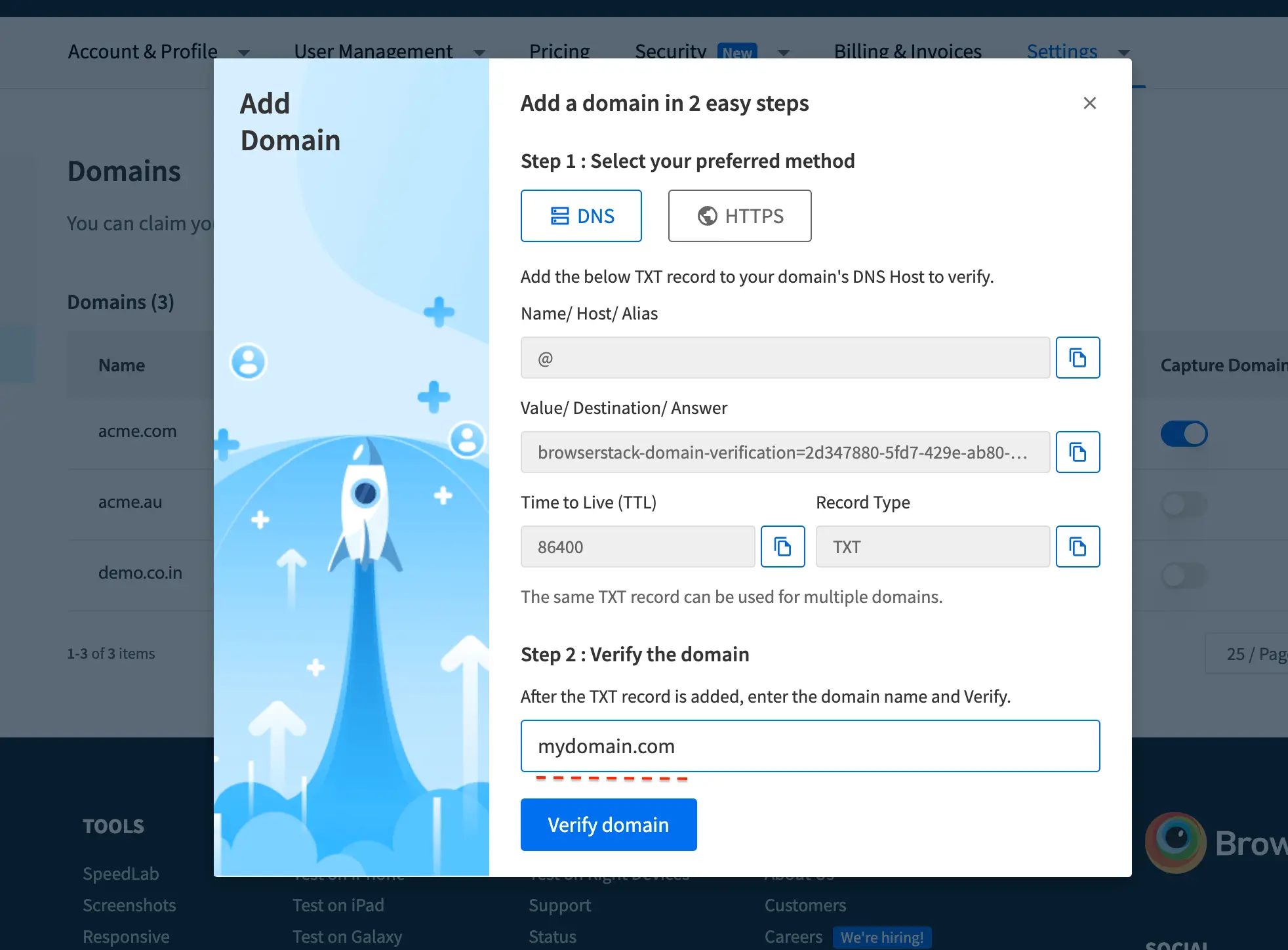Copy the Value/Destination/Answer verification string
Image resolution: width=1288 pixels, height=950 pixels.
point(1077,452)
